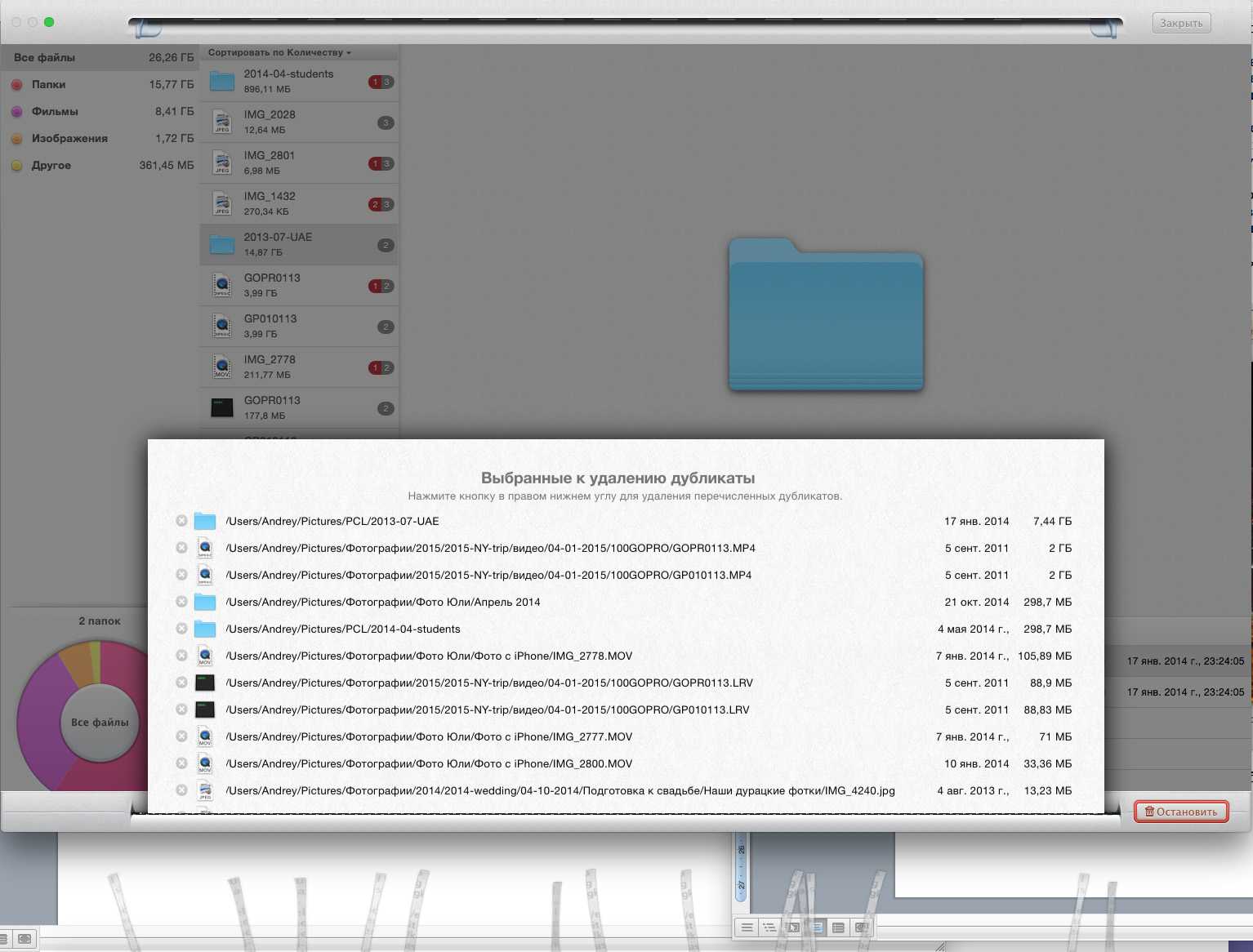Remove 2013-07-UAE folder from deletion list
The width and height of the screenshot is (1253, 952).
coord(181,521)
